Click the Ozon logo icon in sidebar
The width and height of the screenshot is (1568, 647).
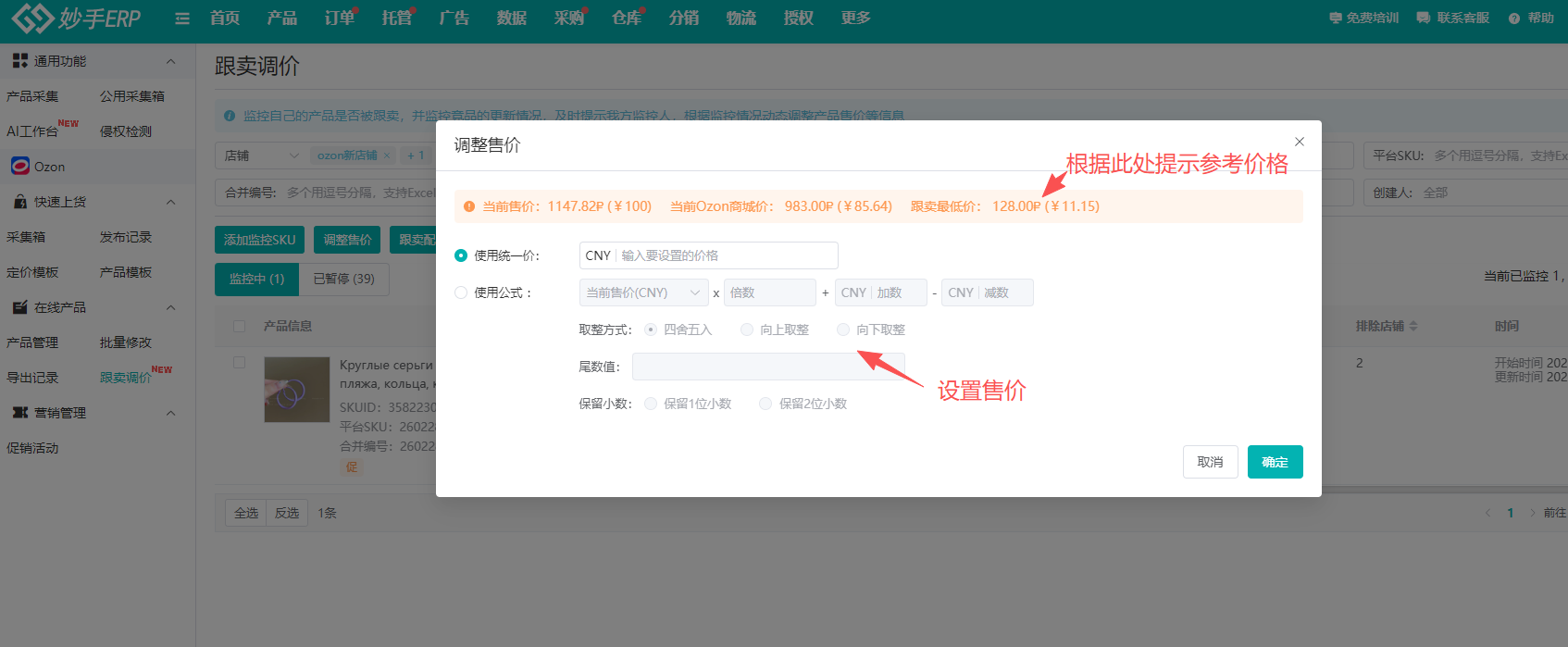click(20, 166)
